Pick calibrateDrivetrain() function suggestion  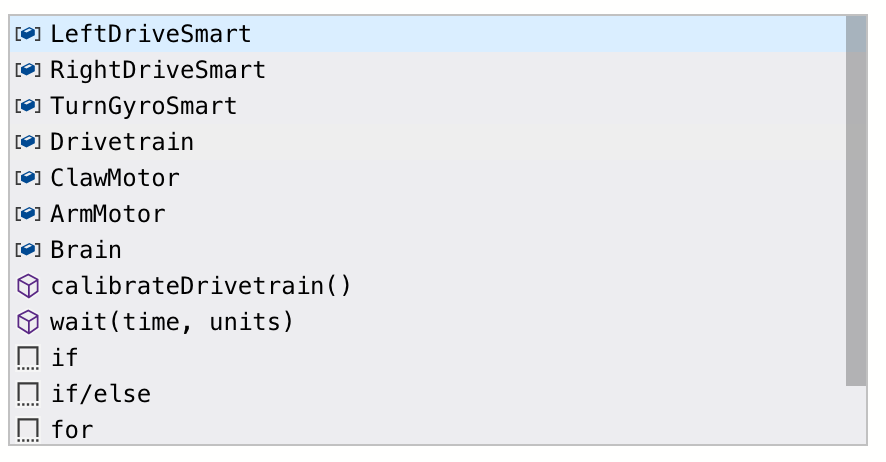200,286
